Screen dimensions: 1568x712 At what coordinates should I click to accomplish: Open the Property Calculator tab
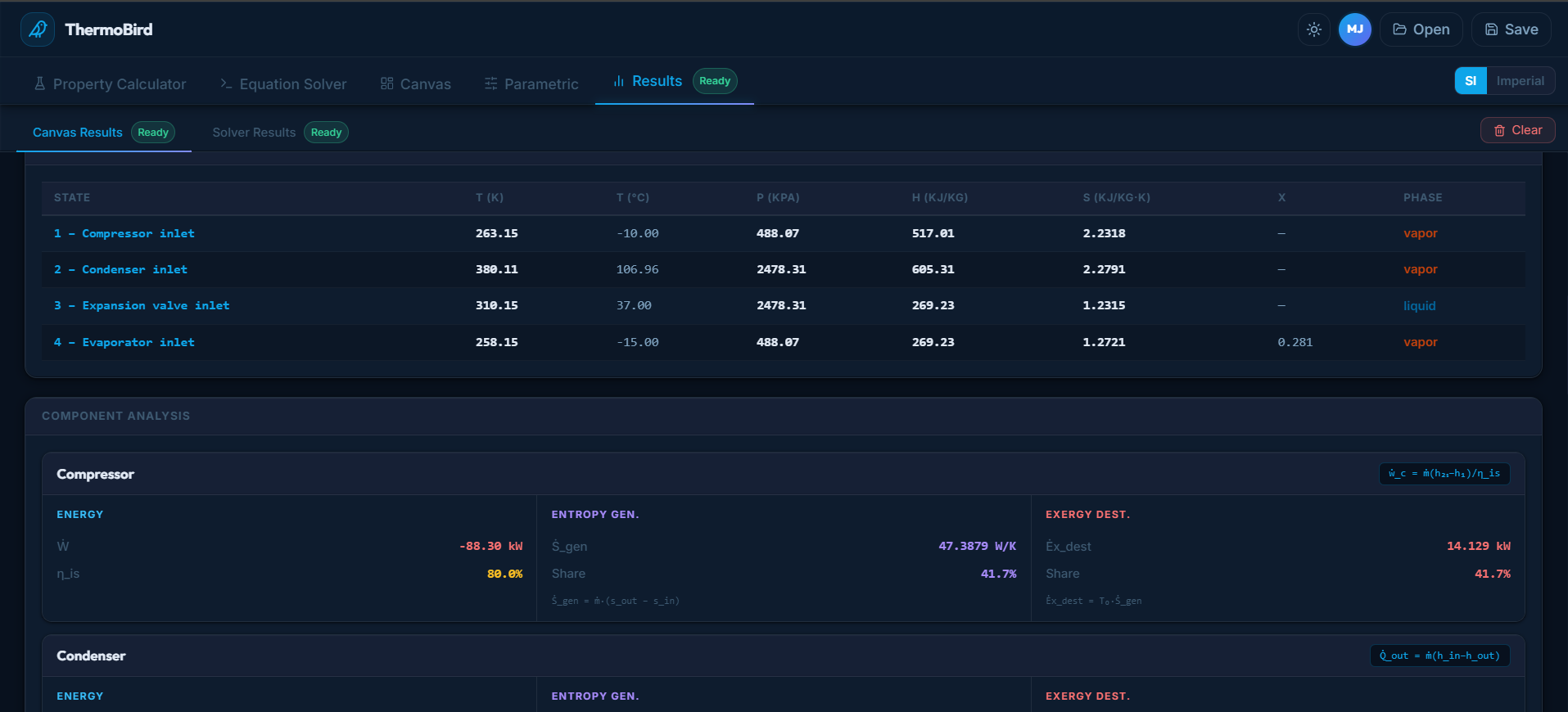pyautogui.click(x=110, y=83)
